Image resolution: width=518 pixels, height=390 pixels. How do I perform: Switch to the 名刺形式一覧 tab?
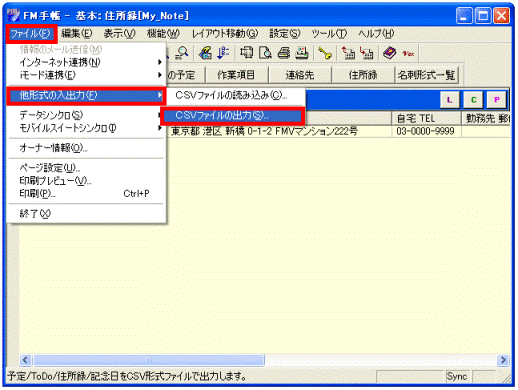tap(426, 75)
